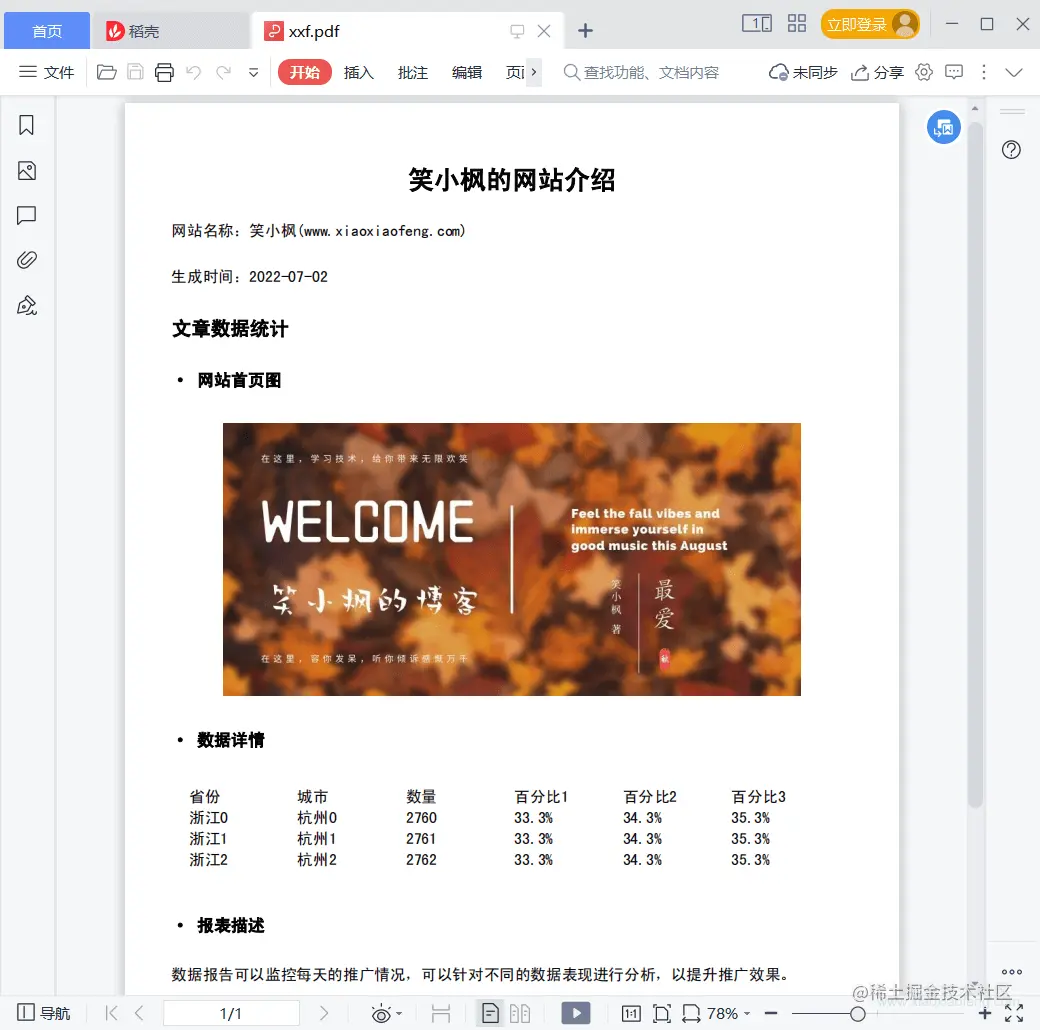Click the presentation monitor icon on xxf.pdf tab

[517, 31]
